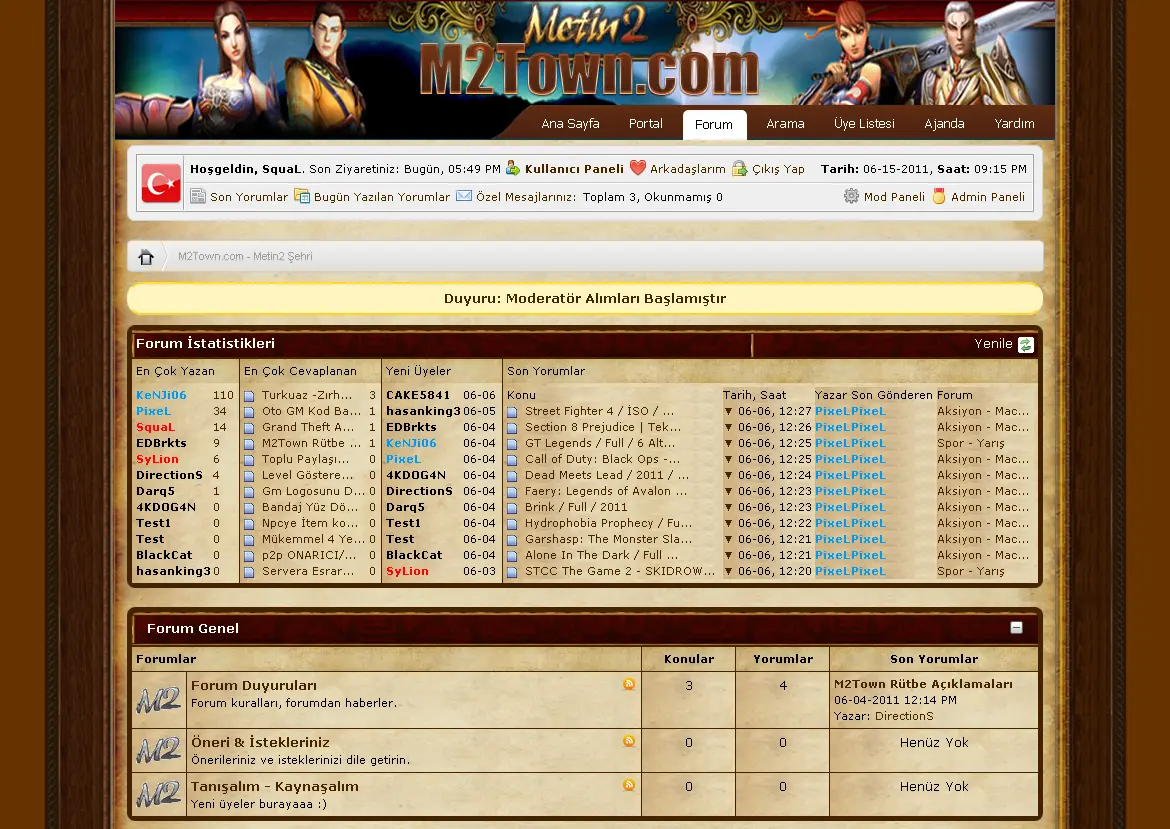The width and height of the screenshot is (1170, 829).
Task: Open SyLion in Yeni Üyeler list
Action: (x=407, y=572)
